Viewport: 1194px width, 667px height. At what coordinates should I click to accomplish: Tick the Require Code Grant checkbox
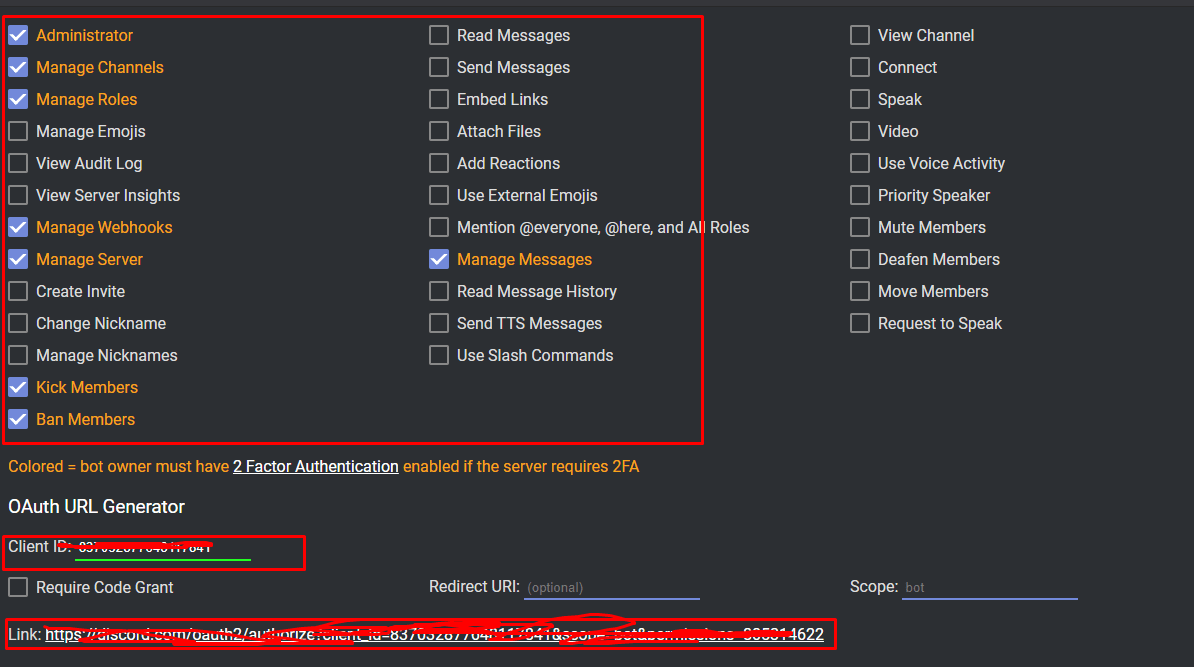[x=18, y=587]
